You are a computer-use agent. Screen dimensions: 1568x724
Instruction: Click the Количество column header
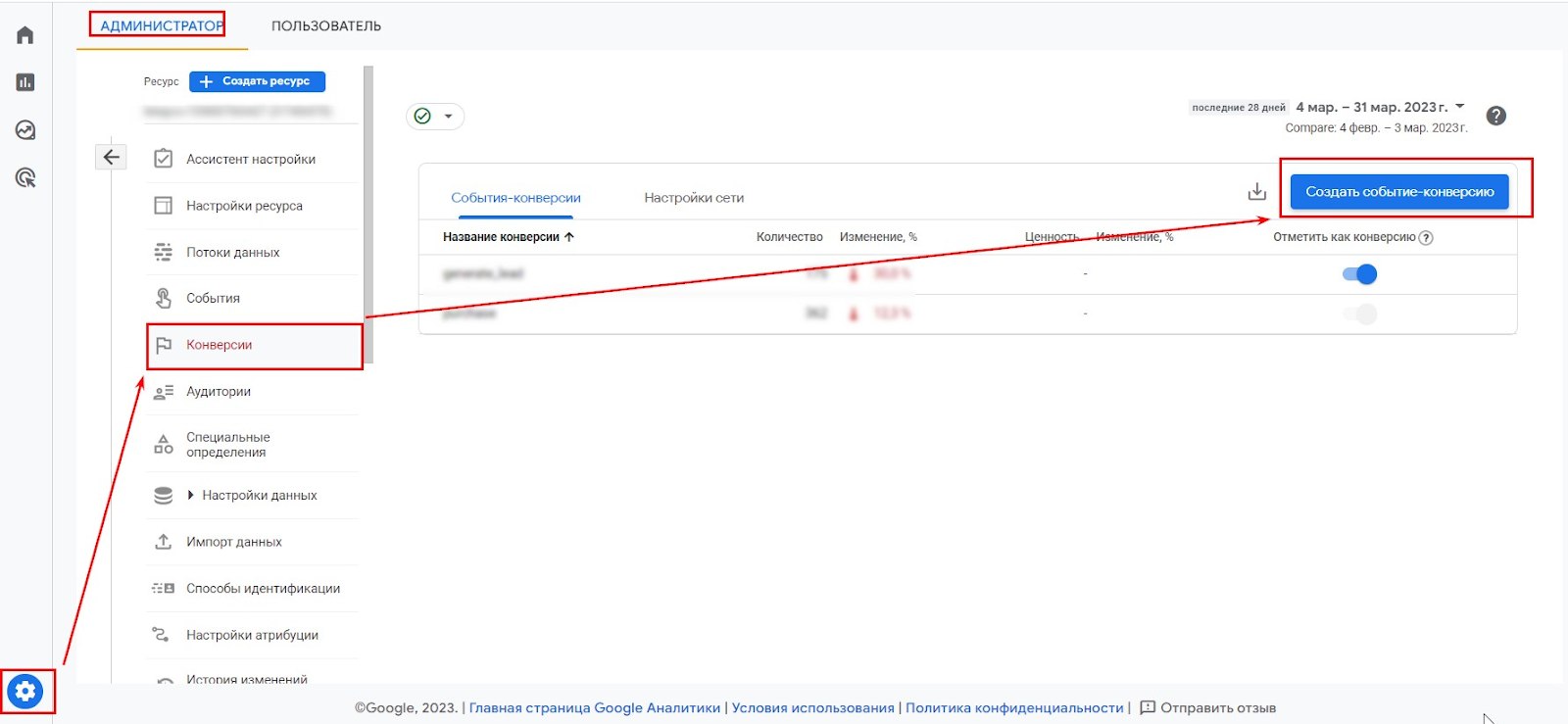(790, 237)
